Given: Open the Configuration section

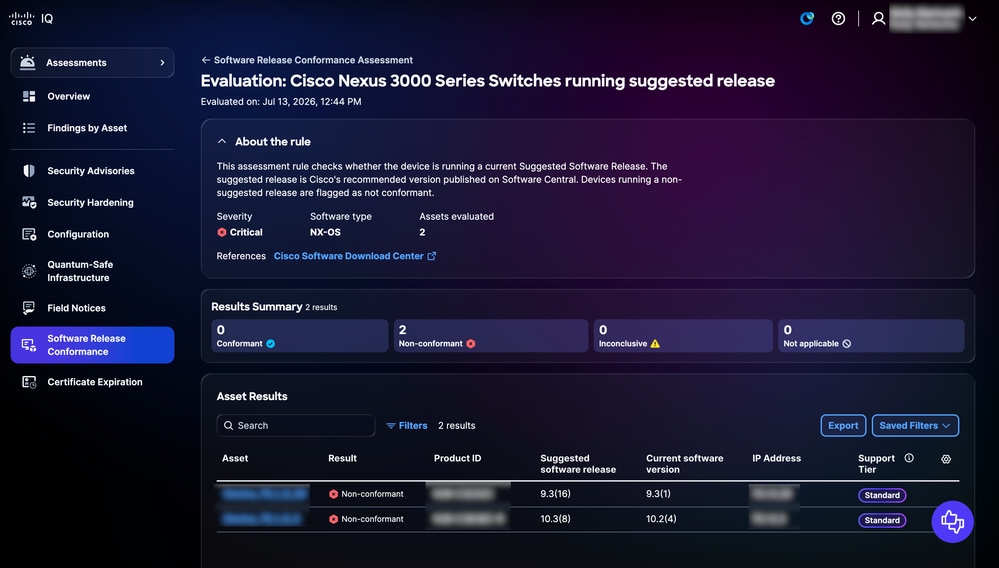Looking at the screenshot, I should point(78,234).
